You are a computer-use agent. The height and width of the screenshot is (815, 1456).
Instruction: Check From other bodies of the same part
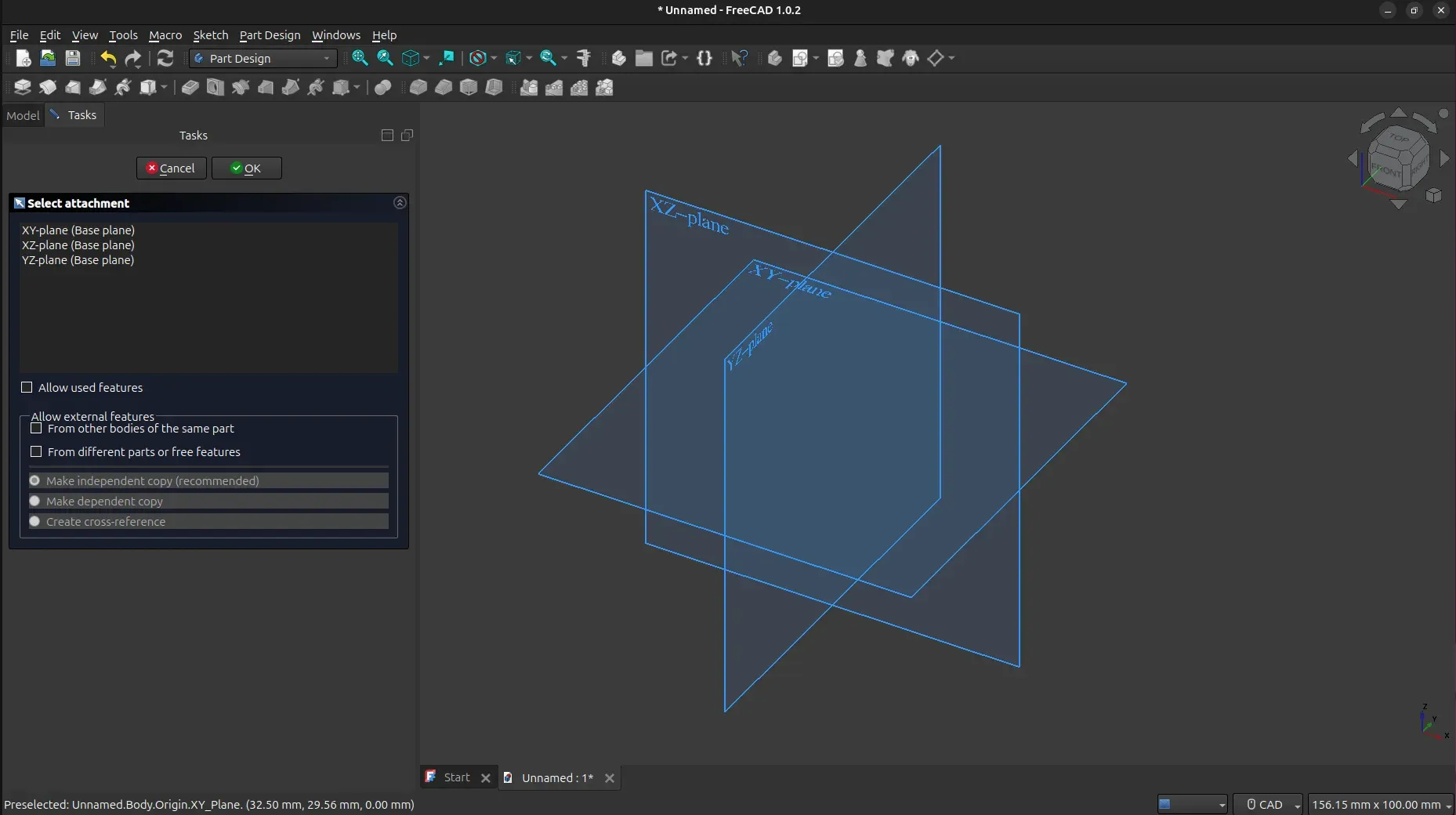pyautogui.click(x=36, y=429)
